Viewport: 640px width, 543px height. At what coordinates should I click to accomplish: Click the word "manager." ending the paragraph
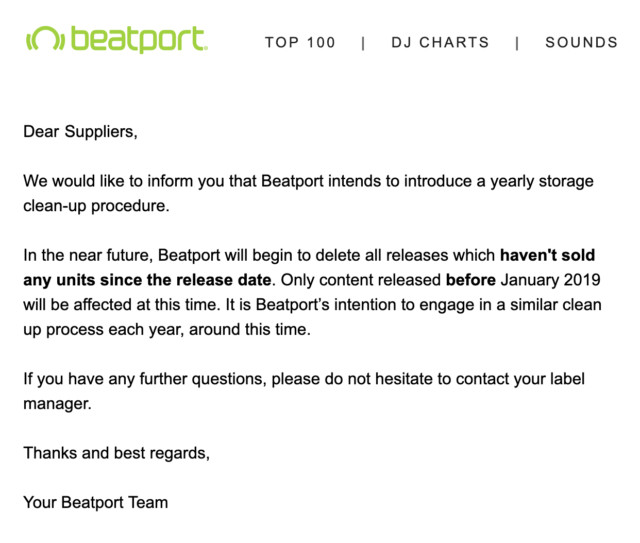57,403
